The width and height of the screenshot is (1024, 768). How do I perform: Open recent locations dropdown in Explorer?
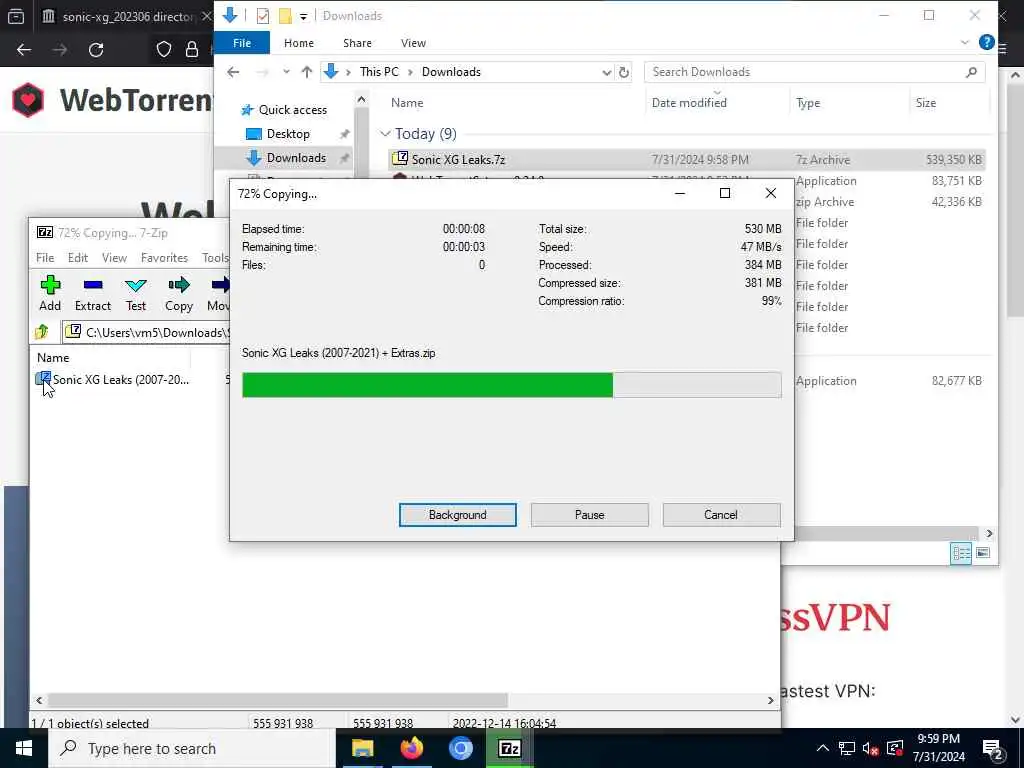point(286,72)
